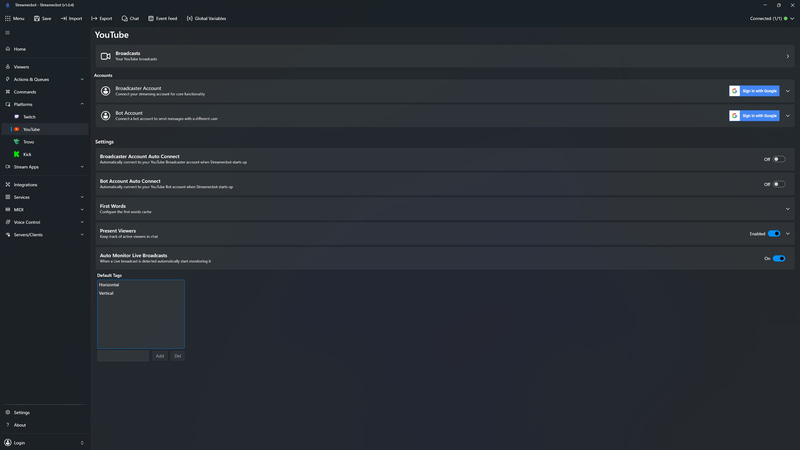
Task: Click the YouTube platform icon
Action: pos(17,129)
